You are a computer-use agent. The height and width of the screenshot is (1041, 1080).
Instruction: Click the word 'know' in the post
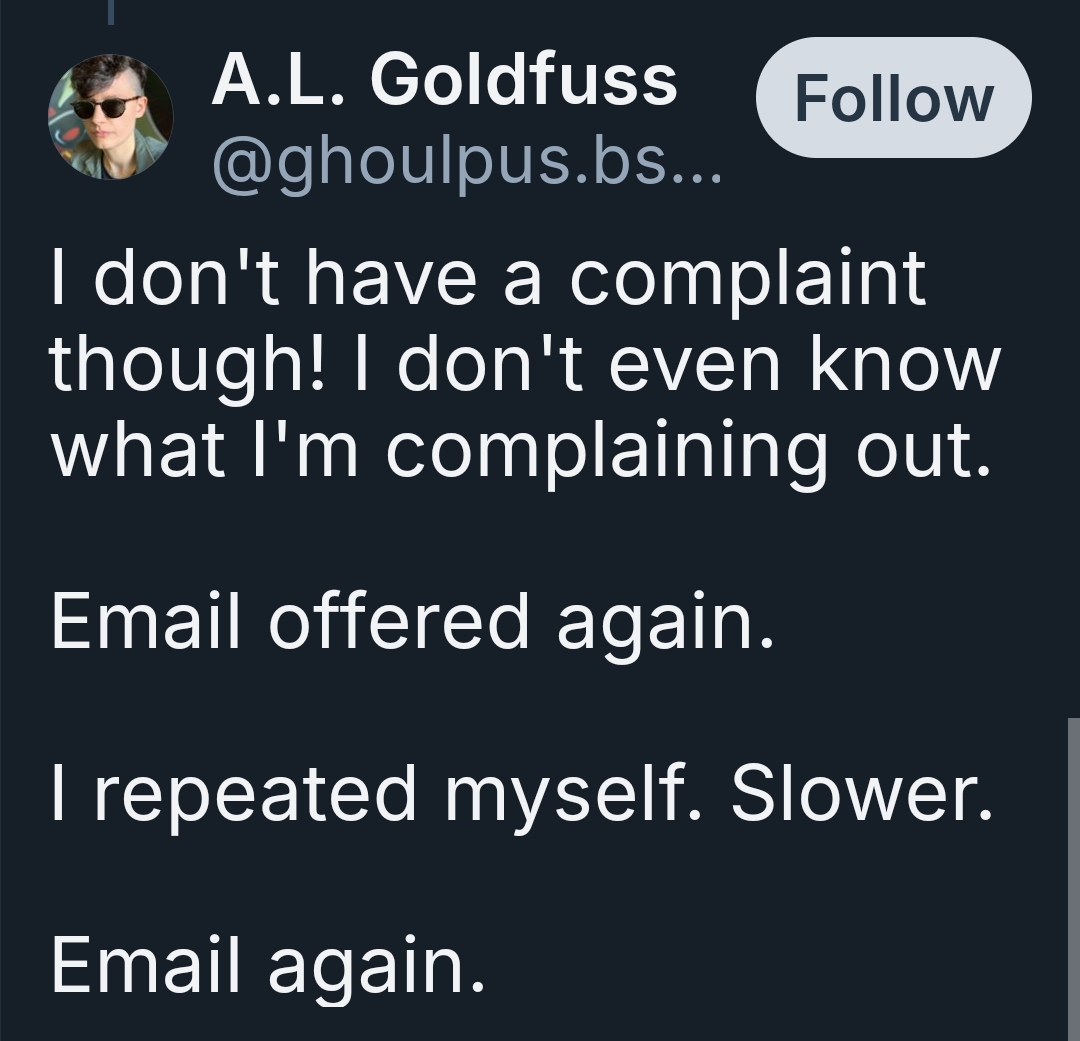pyautogui.click(x=905, y=362)
